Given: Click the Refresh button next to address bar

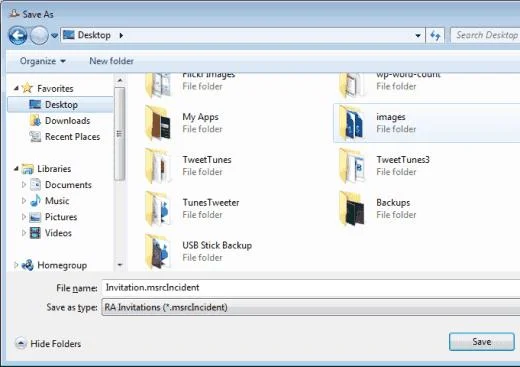Looking at the screenshot, I should (x=435, y=35).
